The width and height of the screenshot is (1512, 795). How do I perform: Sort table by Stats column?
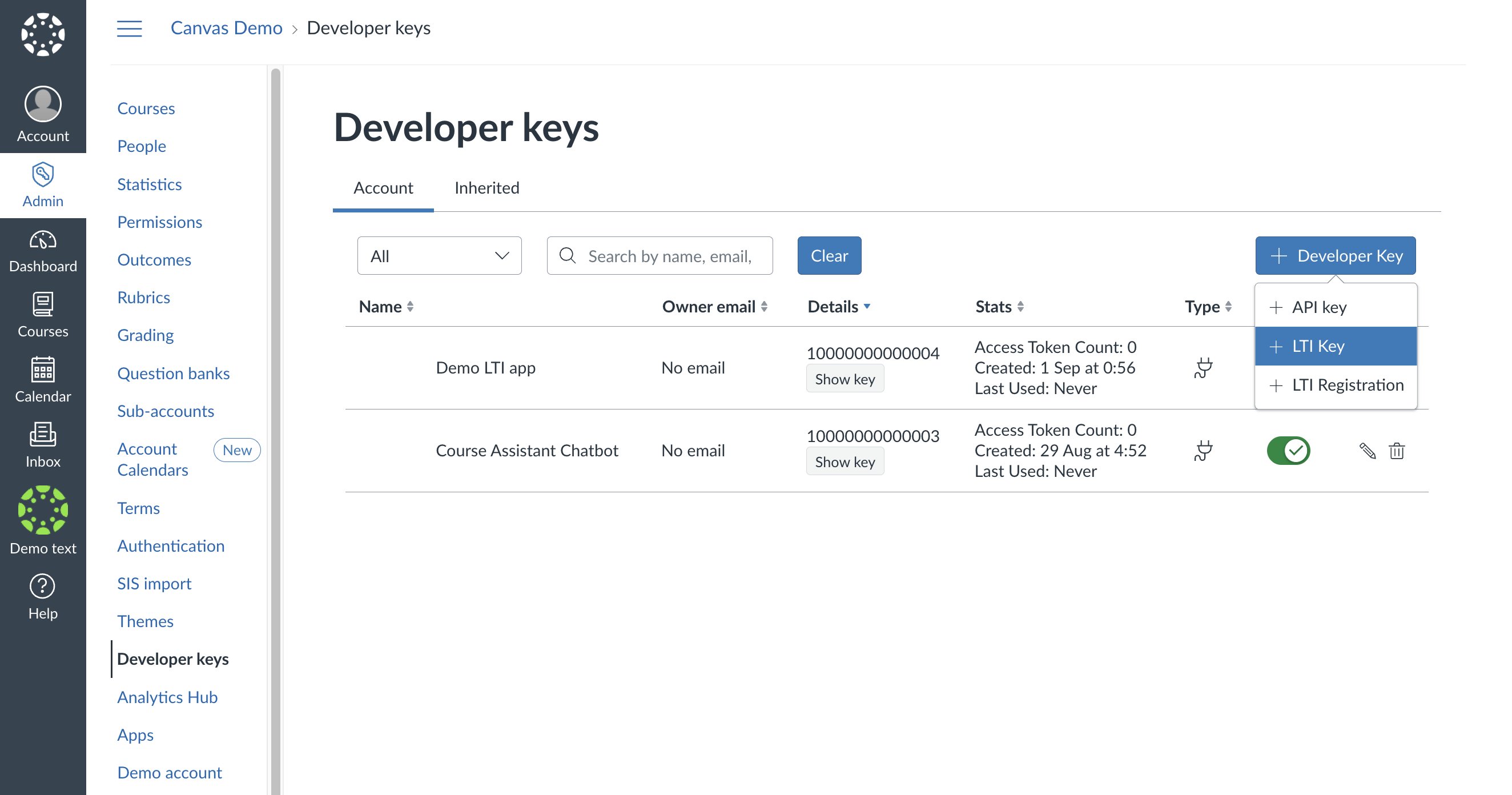pos(999,307)
